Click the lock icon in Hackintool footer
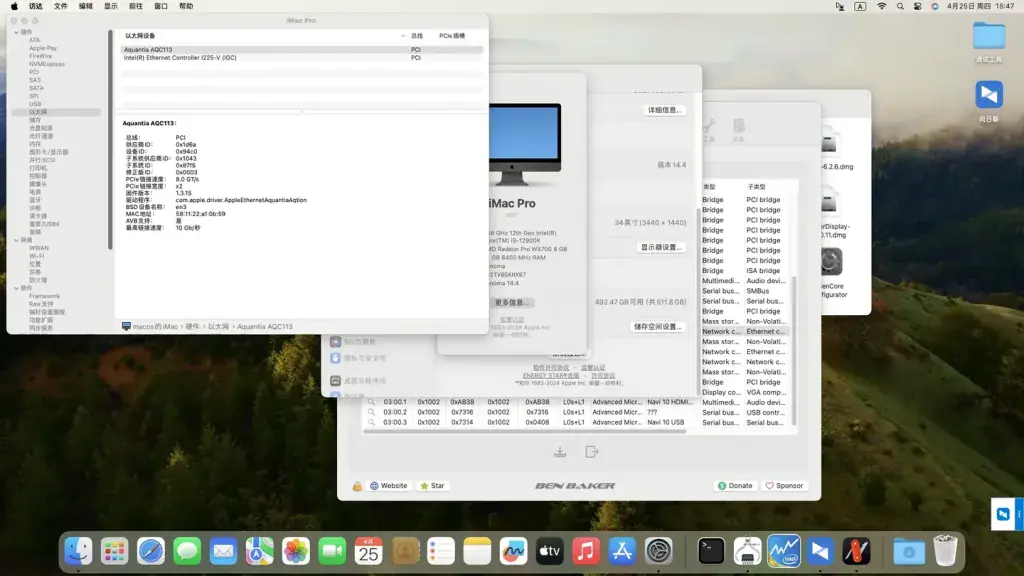1024x576 pixels. (357, 486)
